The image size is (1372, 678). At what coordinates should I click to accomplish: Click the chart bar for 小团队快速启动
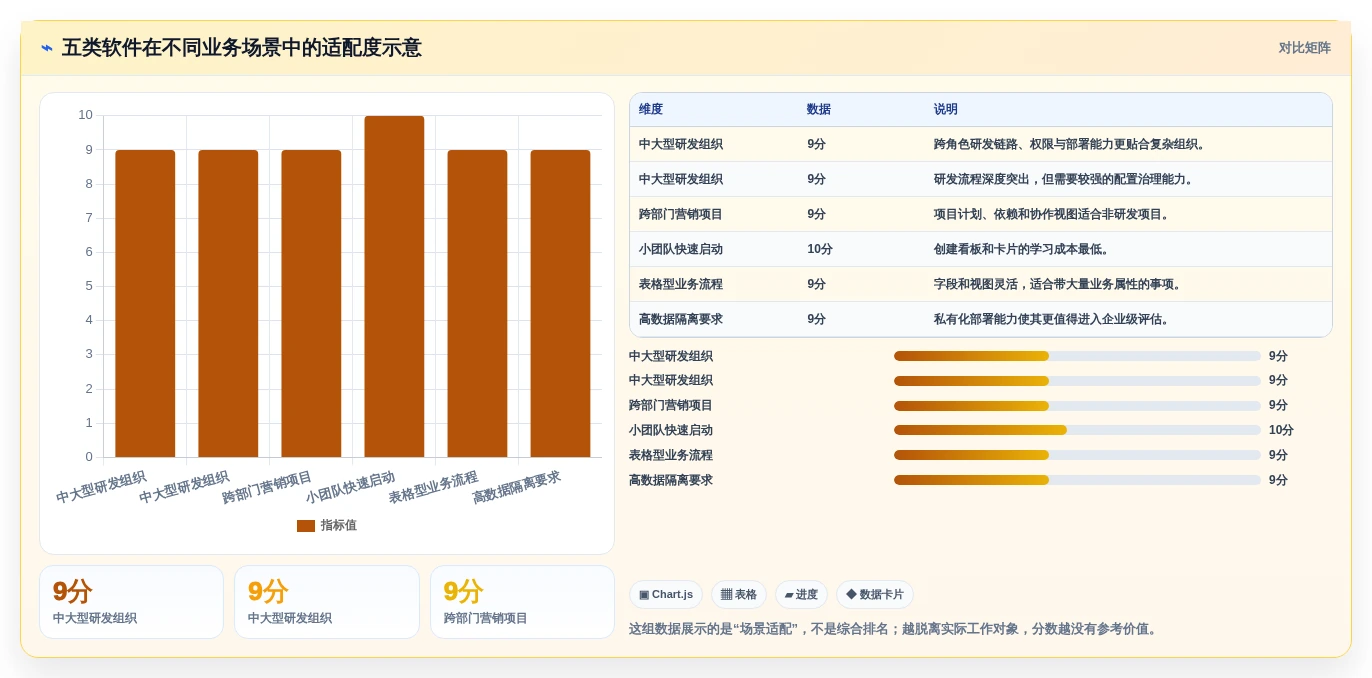click(394, 287)
